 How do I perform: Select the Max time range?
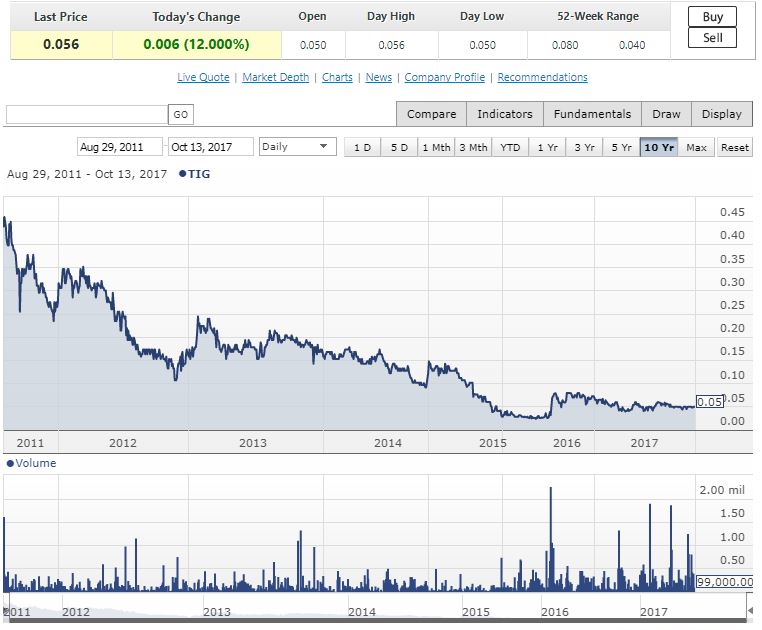tap(696, 147)
